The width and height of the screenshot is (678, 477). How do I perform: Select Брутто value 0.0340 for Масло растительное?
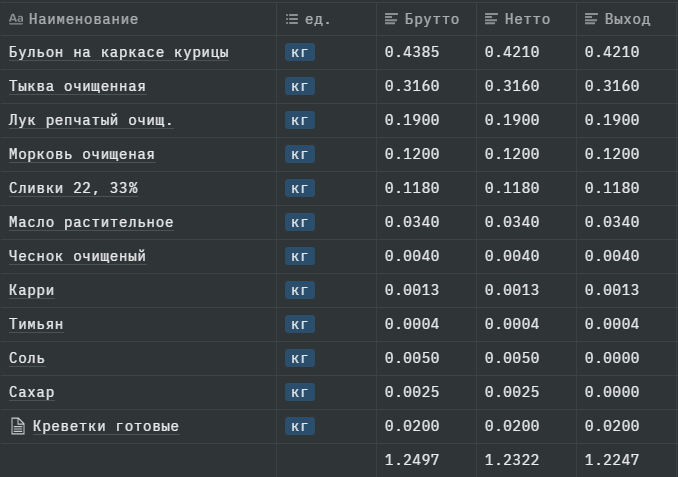coord(412,222)
